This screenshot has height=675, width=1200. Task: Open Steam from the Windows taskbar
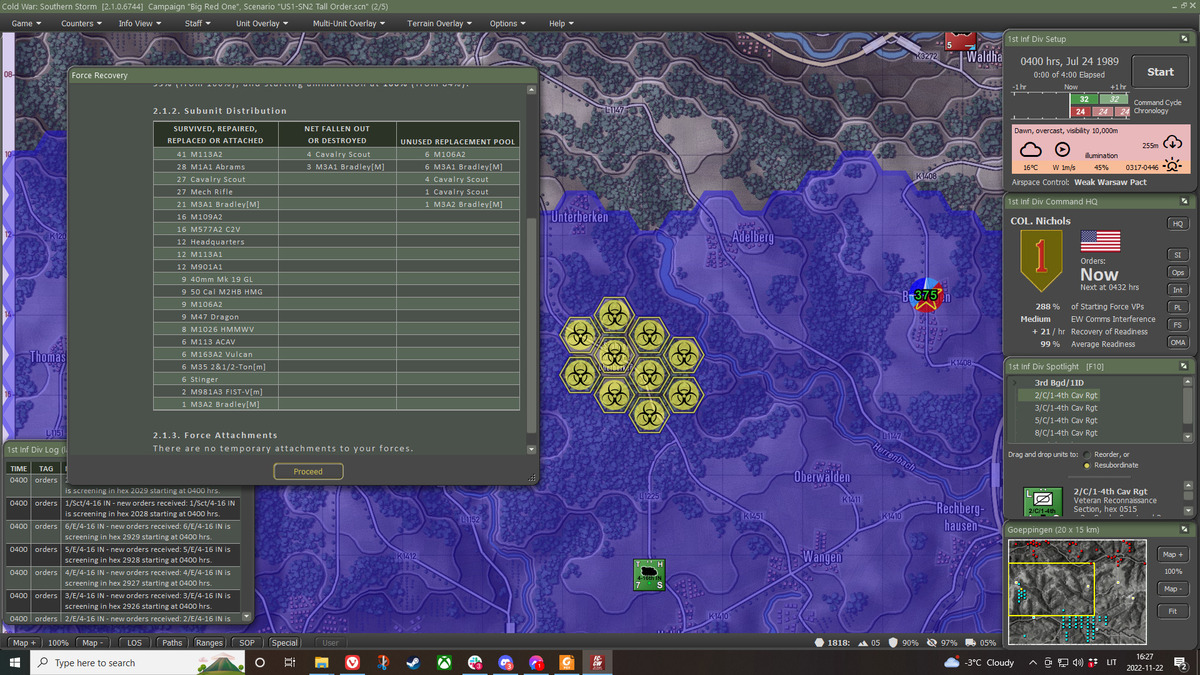tap(413, 663)
